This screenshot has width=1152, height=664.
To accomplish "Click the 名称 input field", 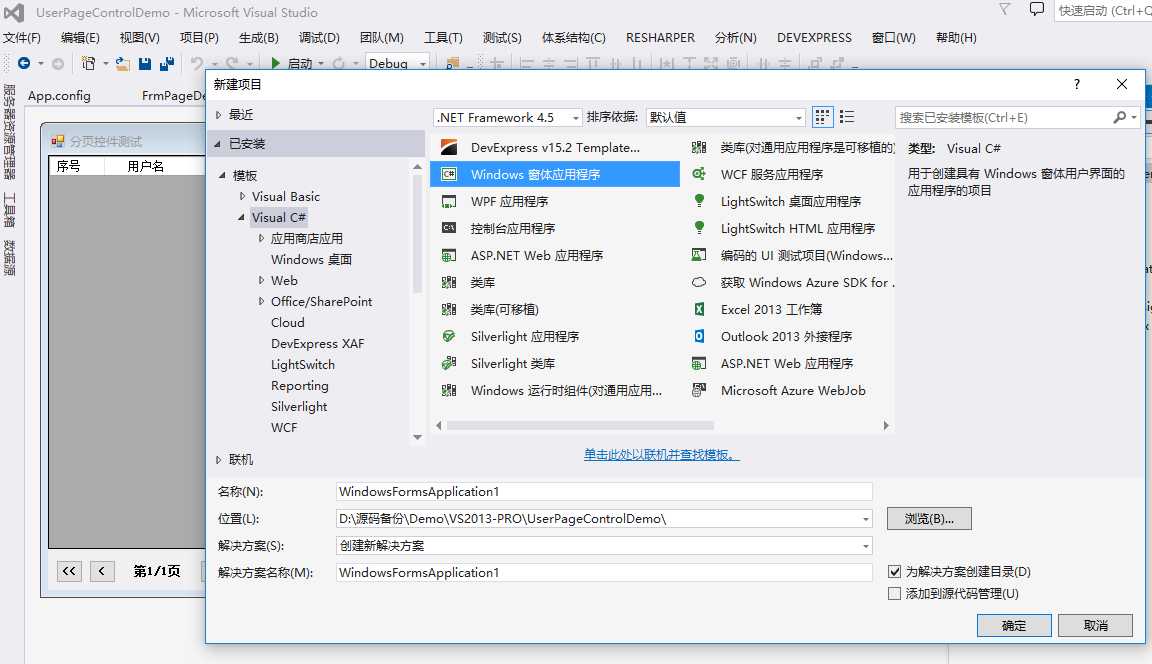I will coord(604,492).
